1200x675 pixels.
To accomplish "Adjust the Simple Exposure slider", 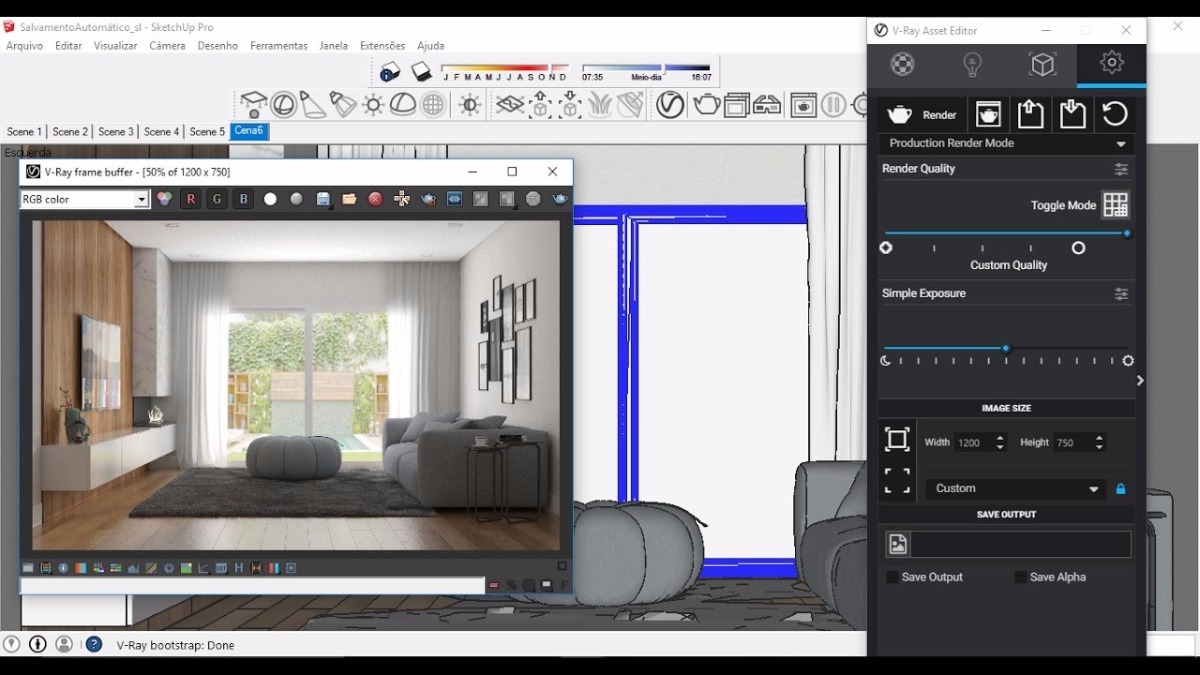I will [1006, 348].
